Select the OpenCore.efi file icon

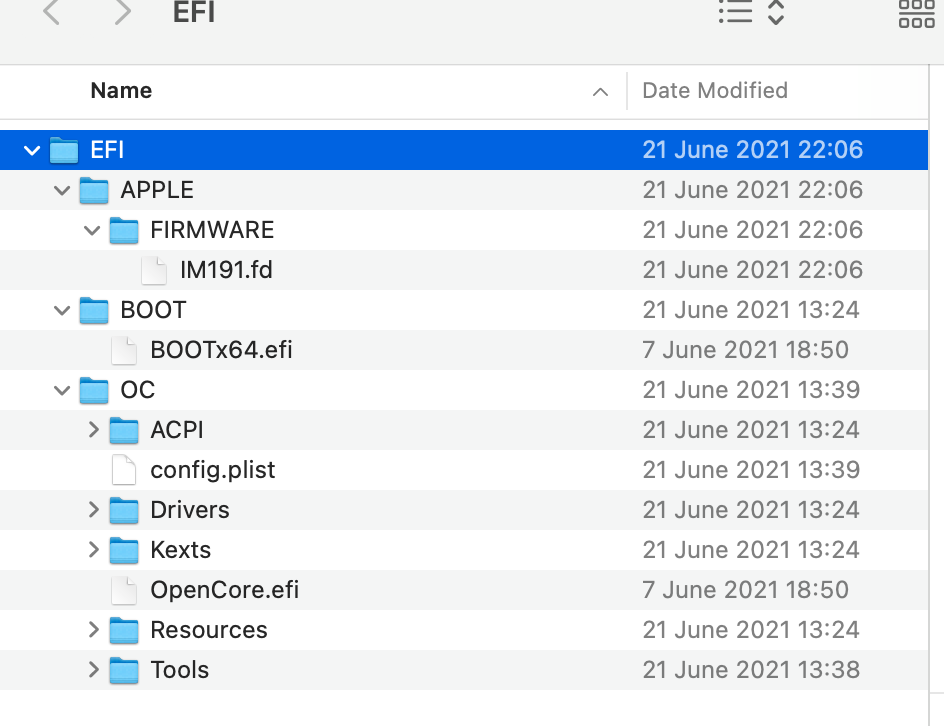coord(124,590)
